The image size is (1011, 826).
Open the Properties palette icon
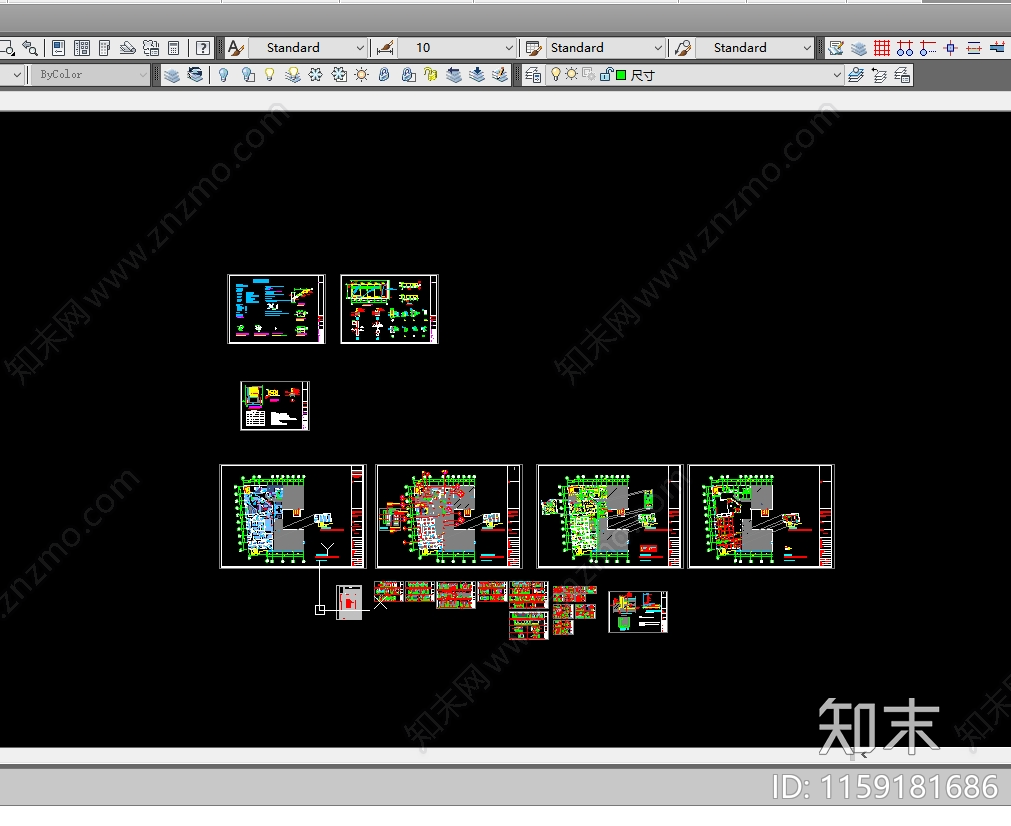(58, 48)
